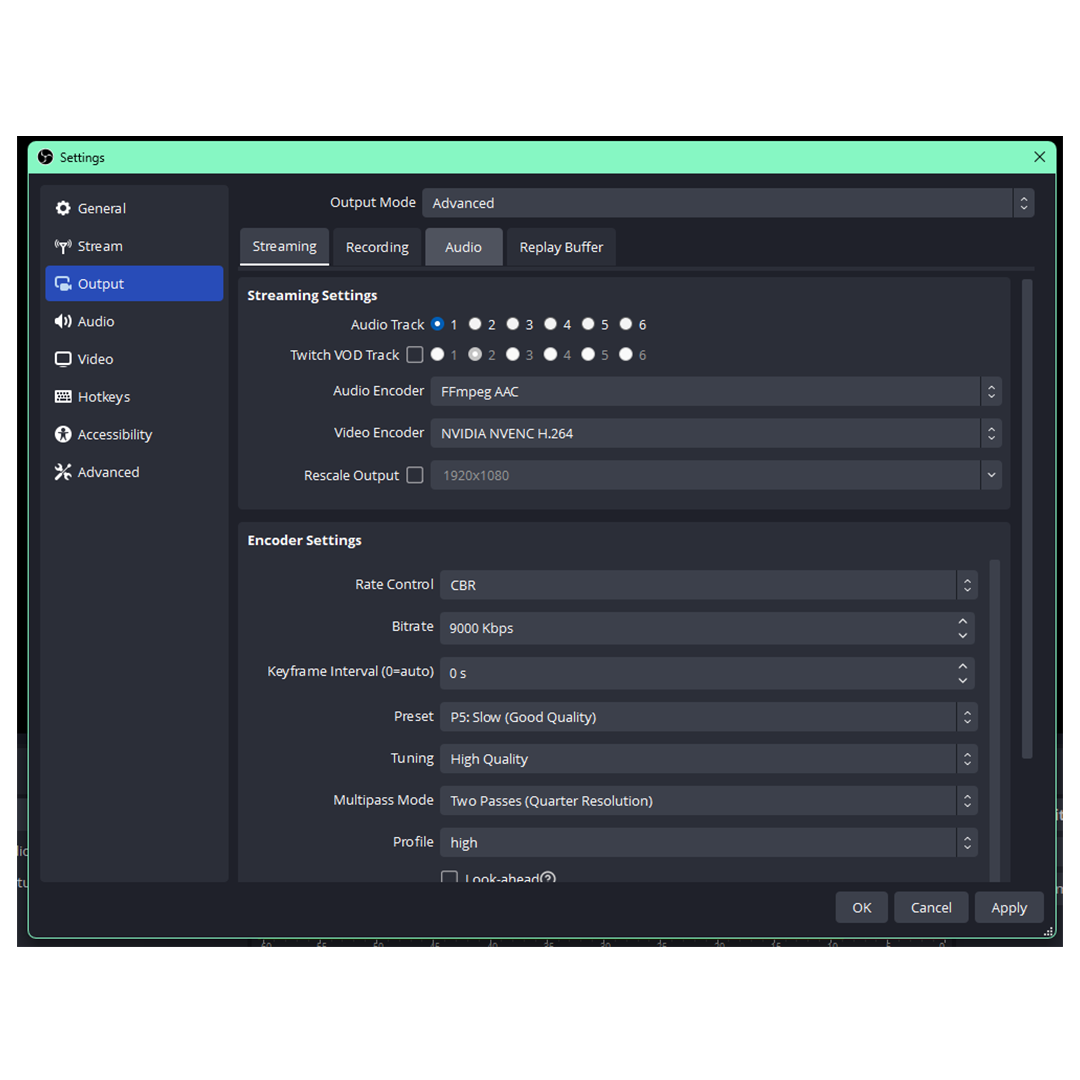Click the Video monitor icon
The image size is (1080, 1080).
tap(62, 358)
